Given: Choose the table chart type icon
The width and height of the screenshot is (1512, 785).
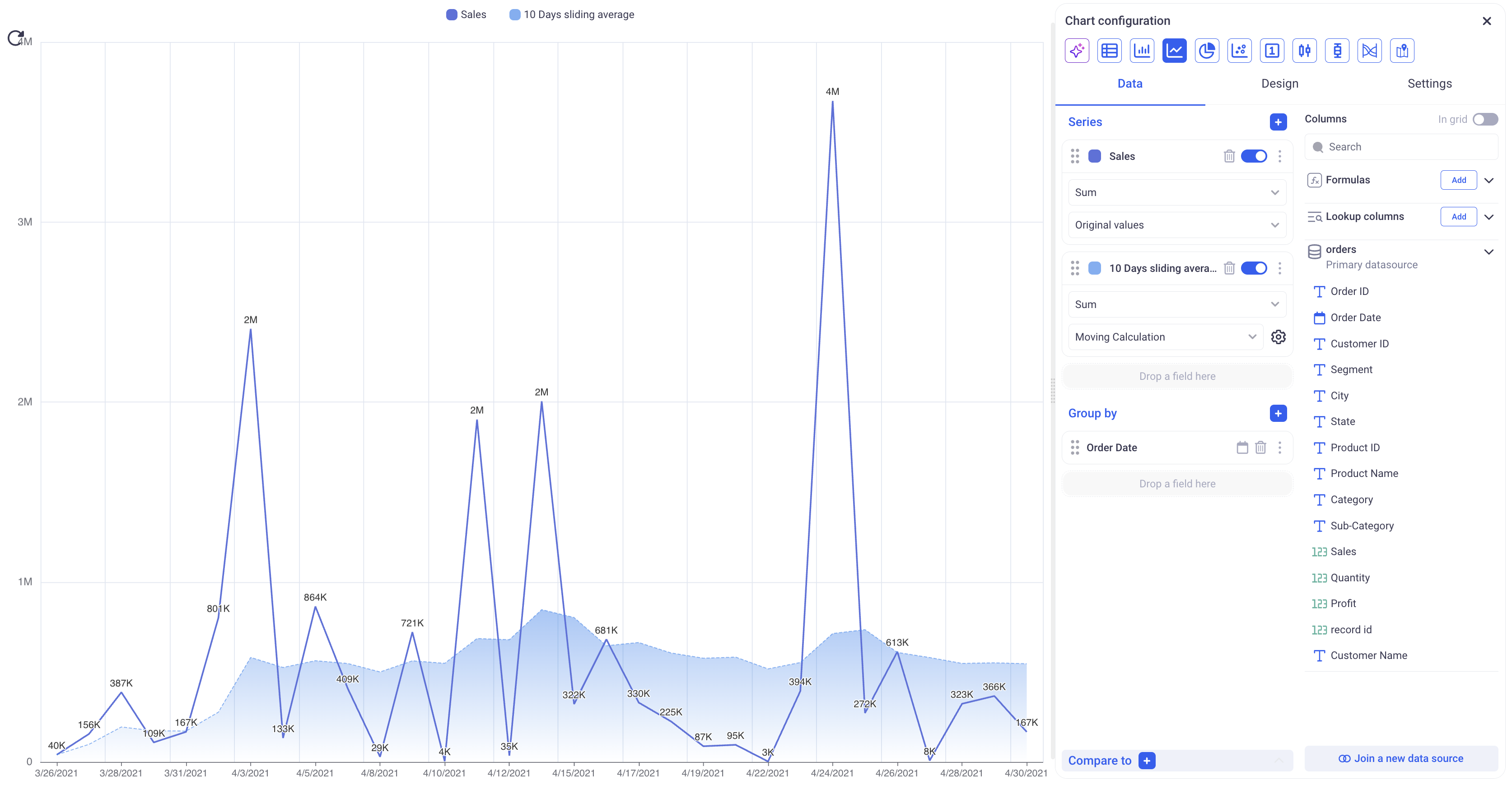Looking at the screenshot, I should tap(1109, 51).
